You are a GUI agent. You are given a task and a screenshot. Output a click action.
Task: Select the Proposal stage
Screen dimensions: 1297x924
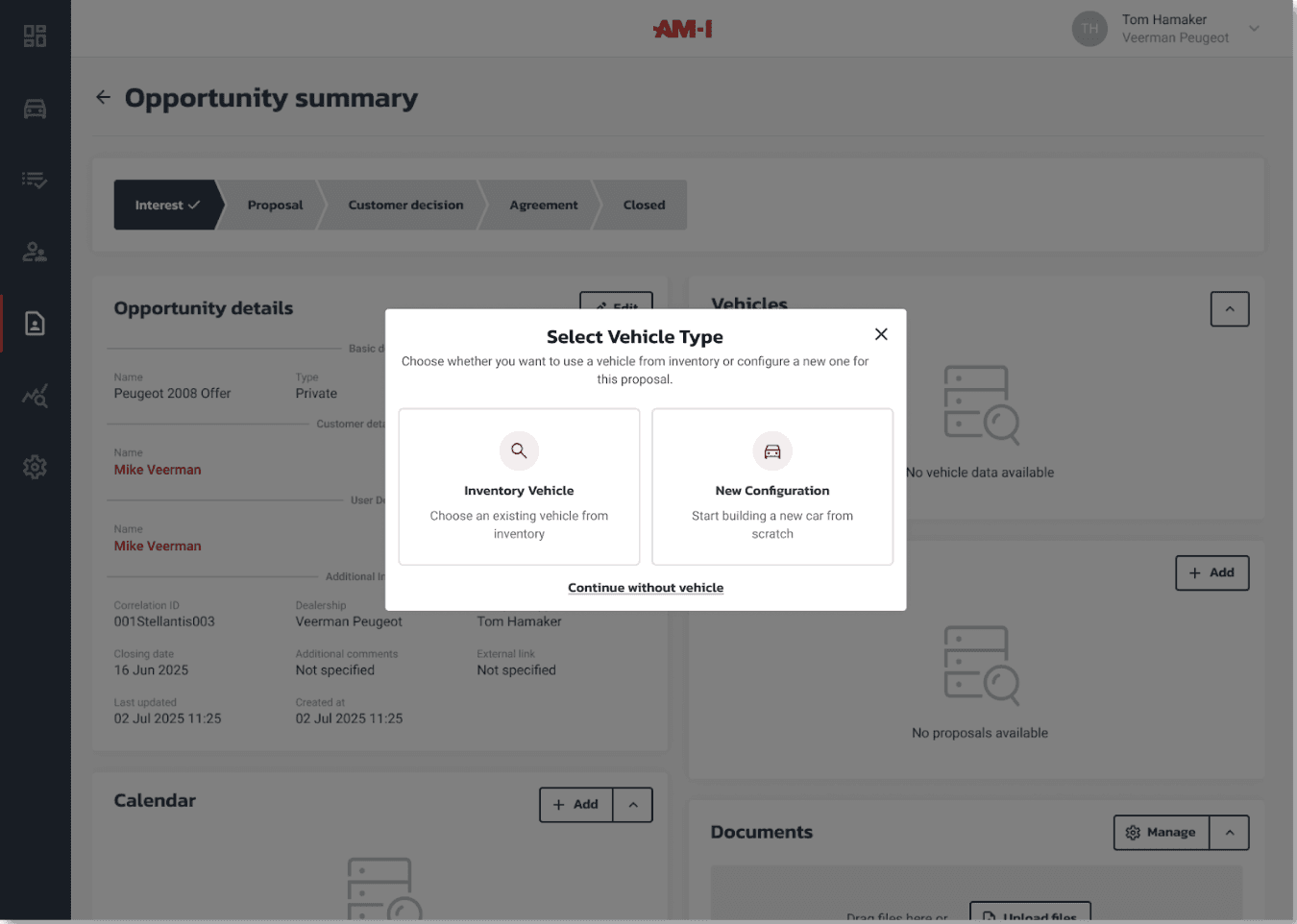275,205
